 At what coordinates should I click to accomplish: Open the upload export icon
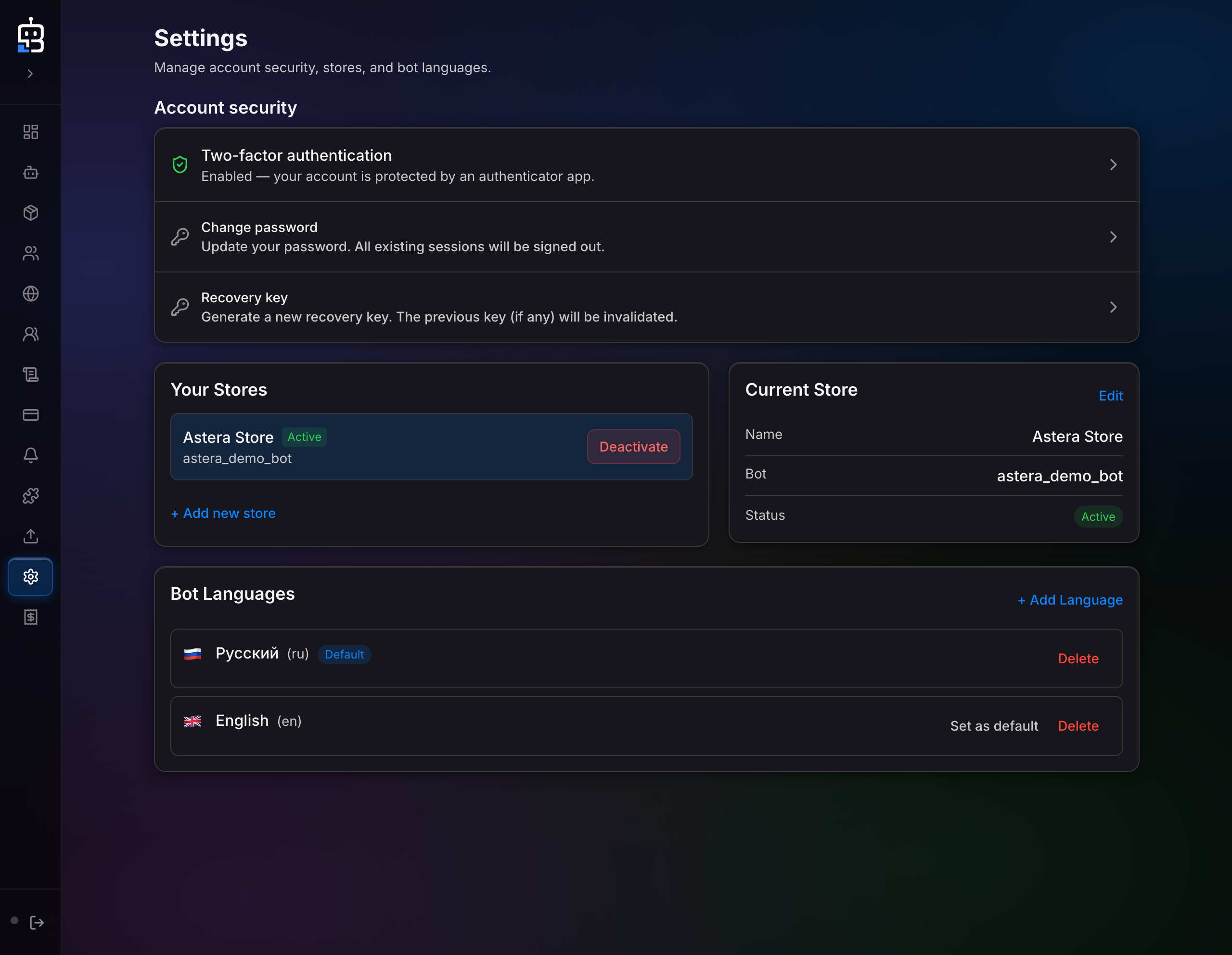tap(30, 536)
